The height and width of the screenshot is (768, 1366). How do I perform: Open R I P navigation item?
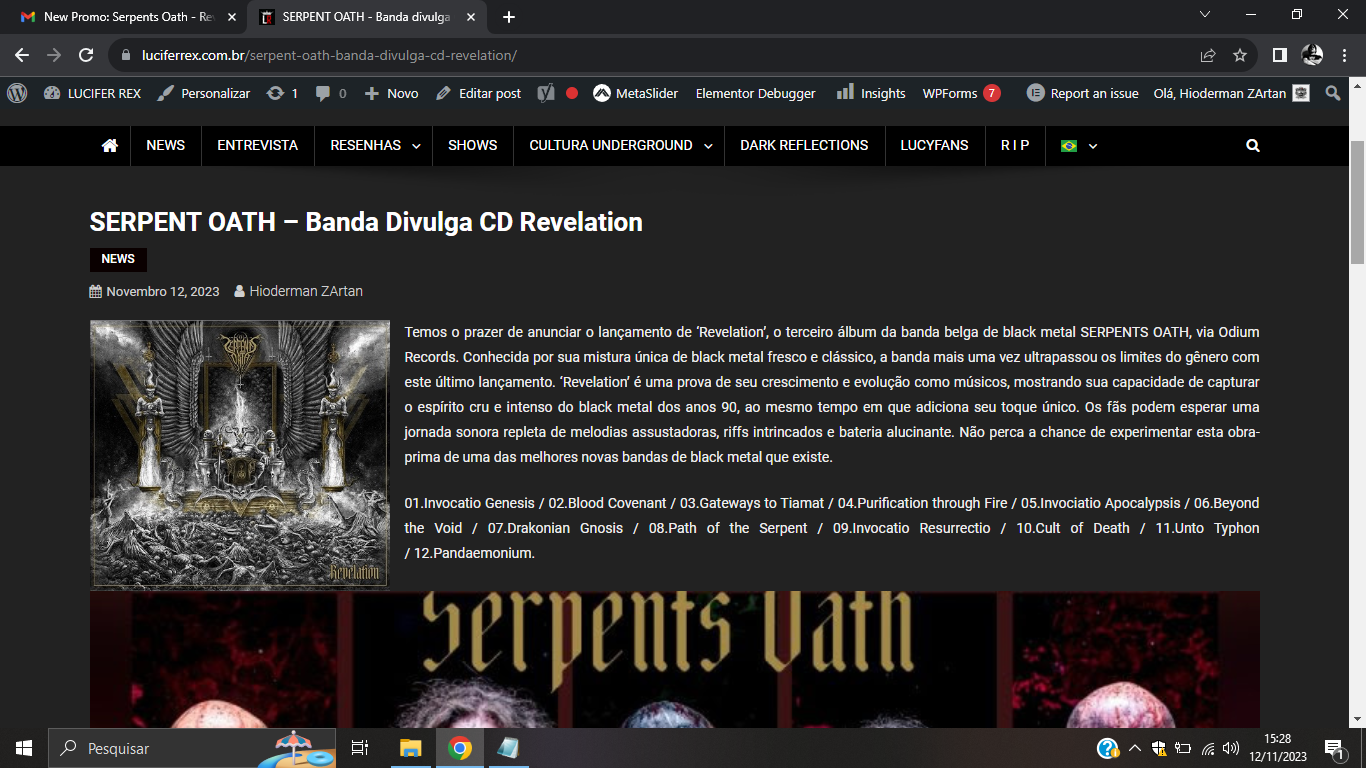(1015, 145)
